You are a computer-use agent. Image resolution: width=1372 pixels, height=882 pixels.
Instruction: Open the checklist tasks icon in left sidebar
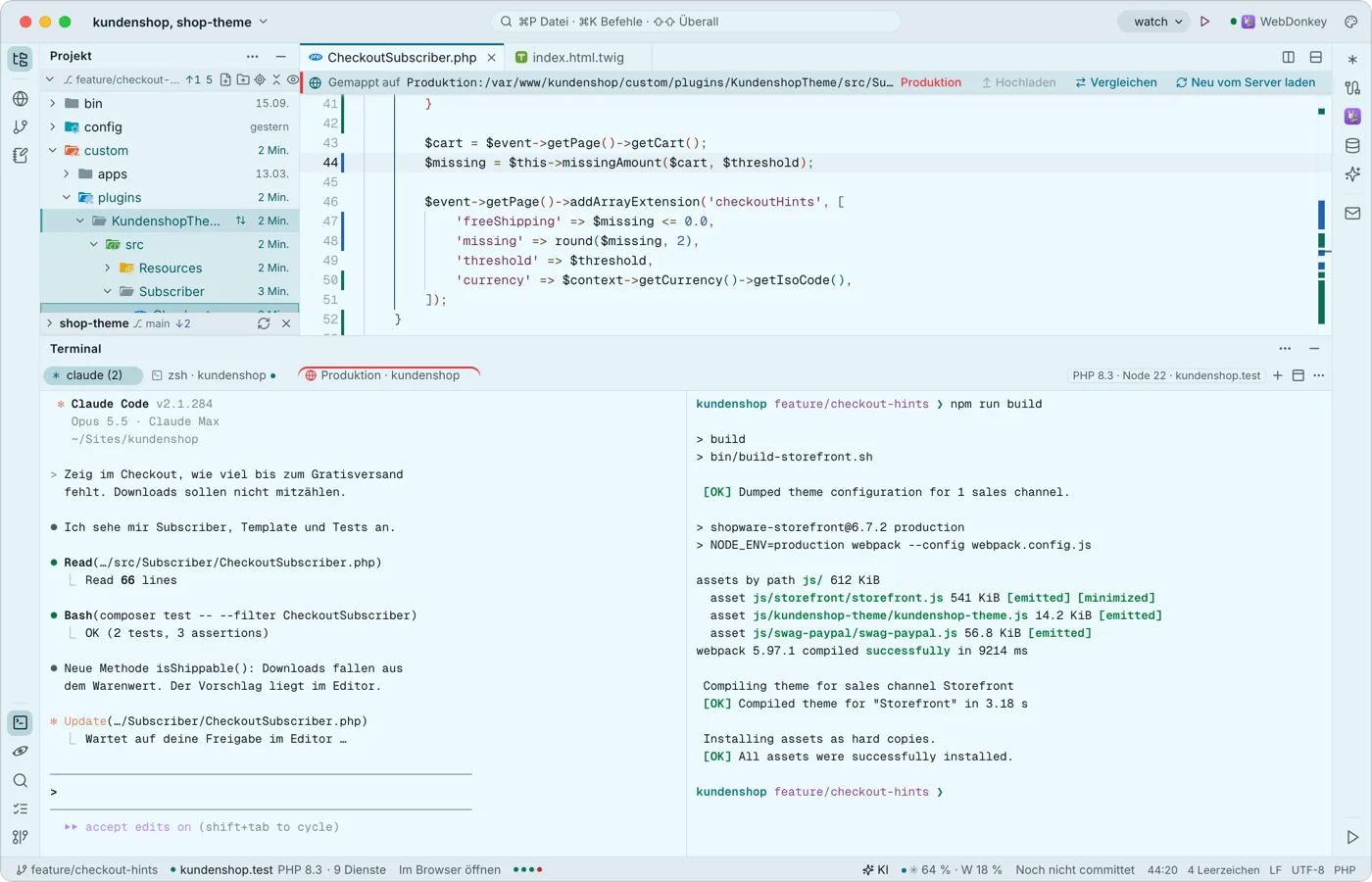[21, 809]
